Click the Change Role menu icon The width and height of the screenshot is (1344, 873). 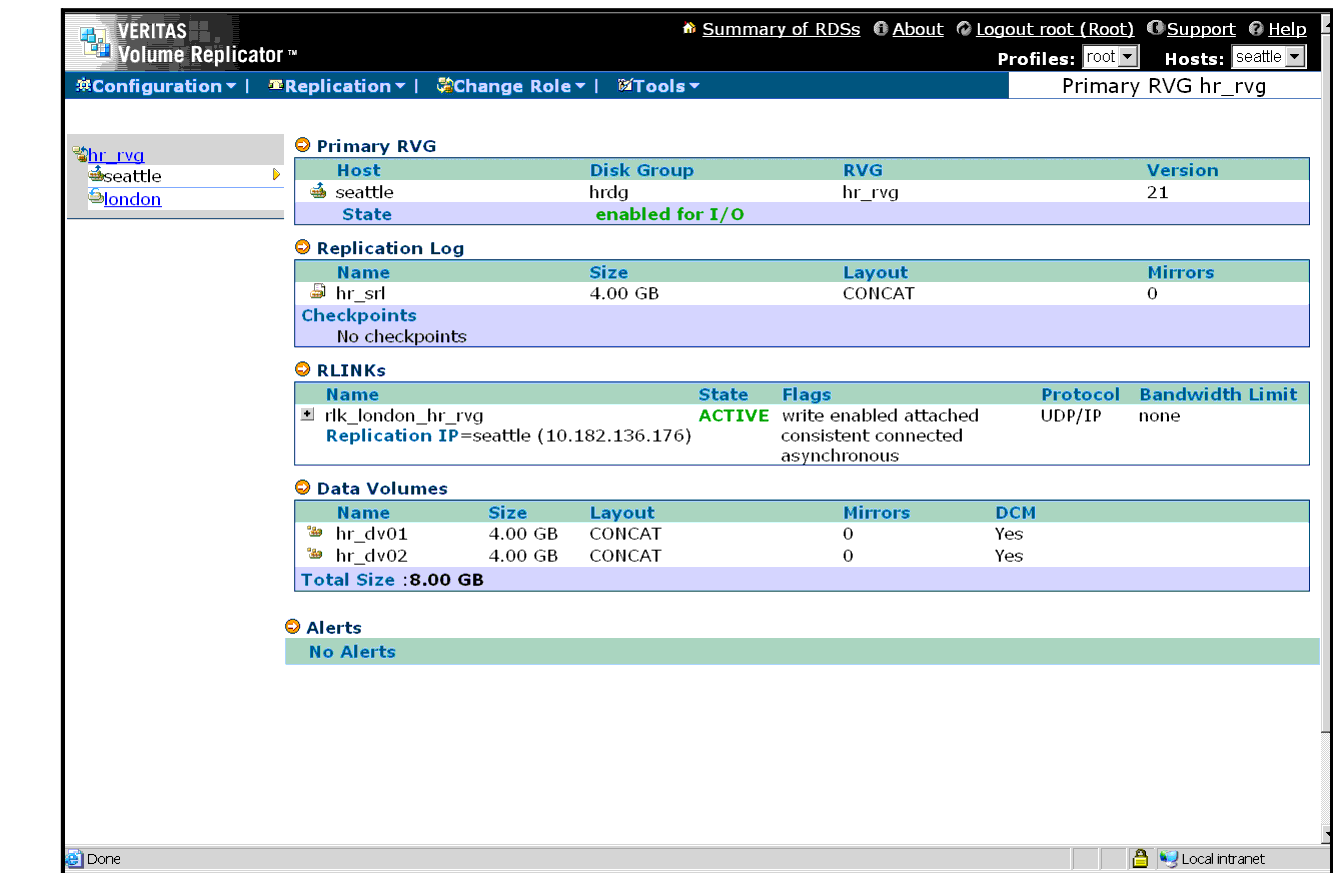[x=445, y=85]
